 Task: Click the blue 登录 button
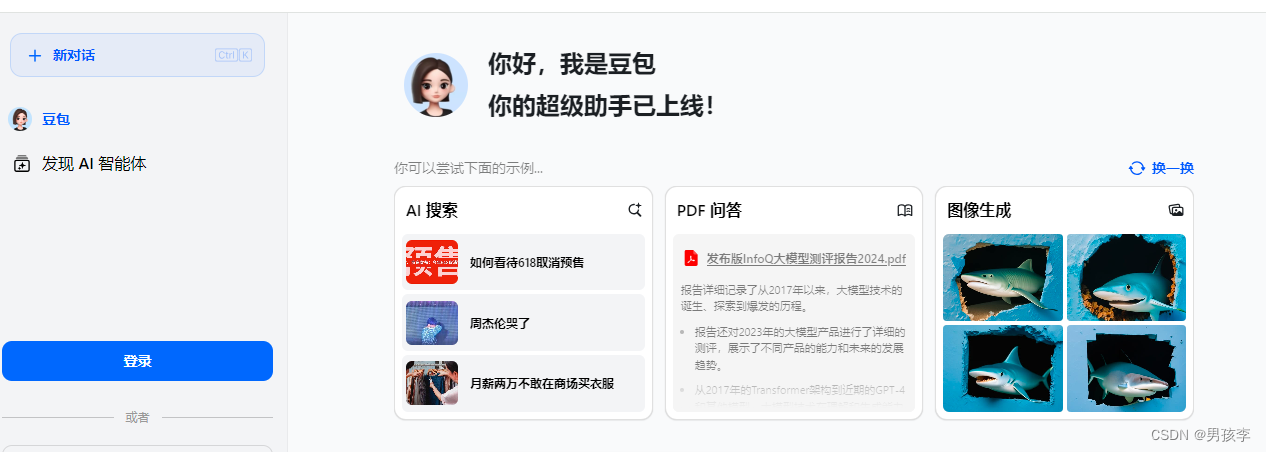137,361
